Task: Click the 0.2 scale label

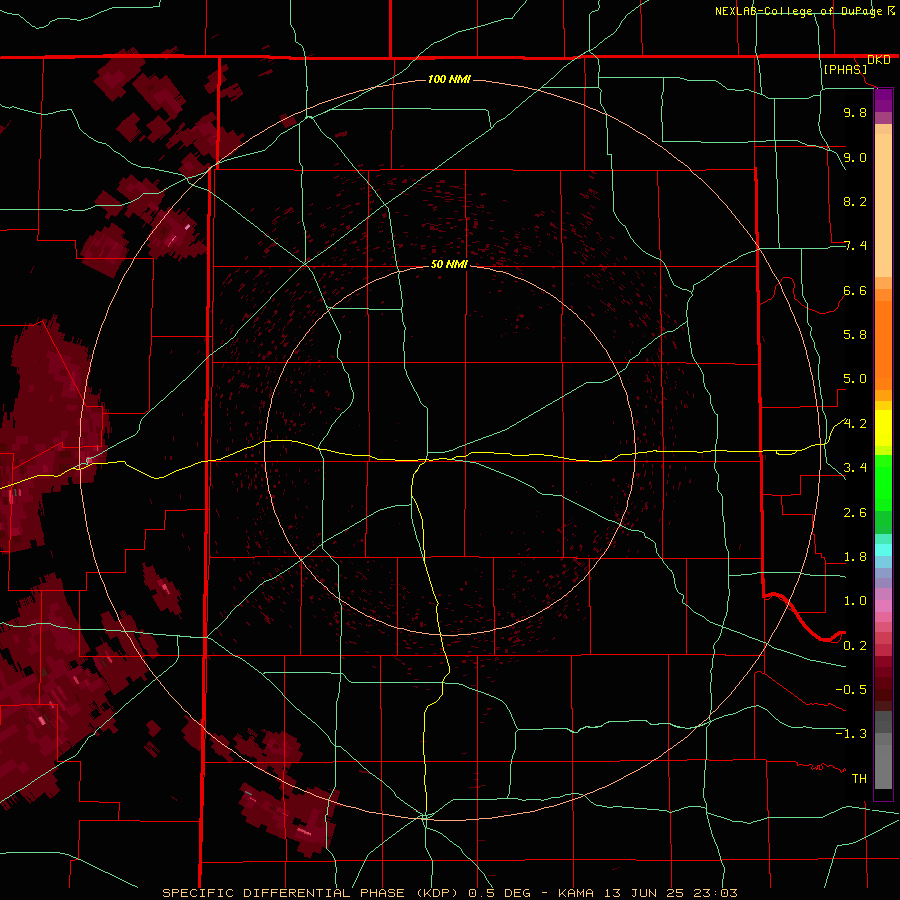Action: point(855,646)
